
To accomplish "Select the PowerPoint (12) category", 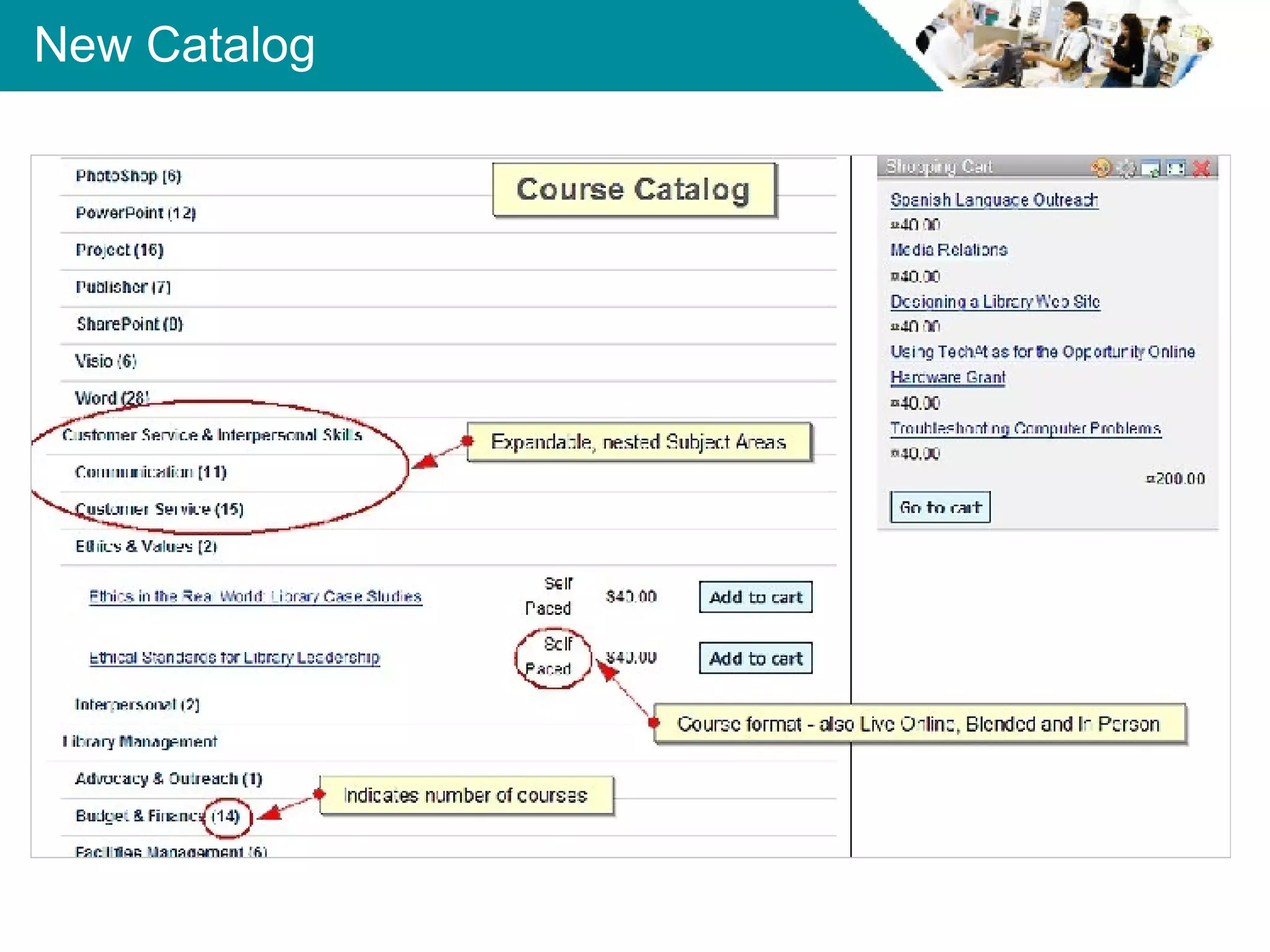I will (x=136, y=213).
